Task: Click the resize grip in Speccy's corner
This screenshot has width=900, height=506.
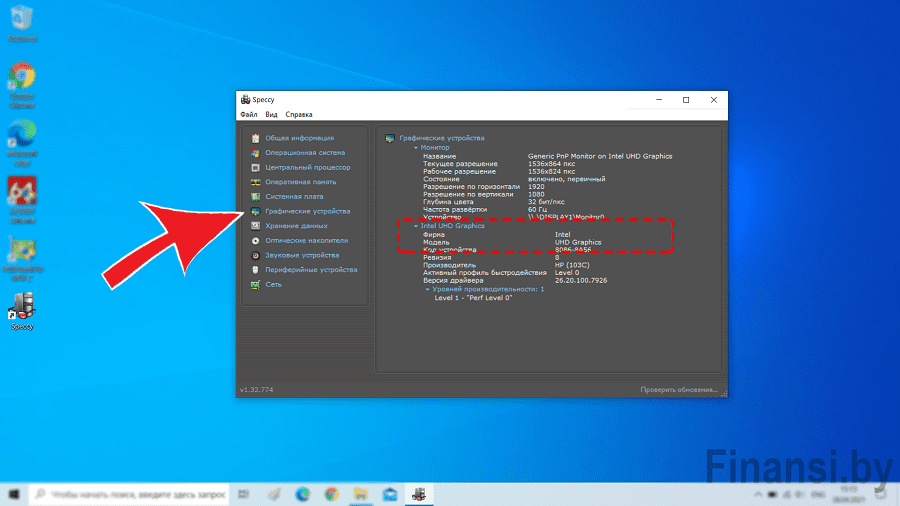Action: pyautogui.click(x=724, y=394)
